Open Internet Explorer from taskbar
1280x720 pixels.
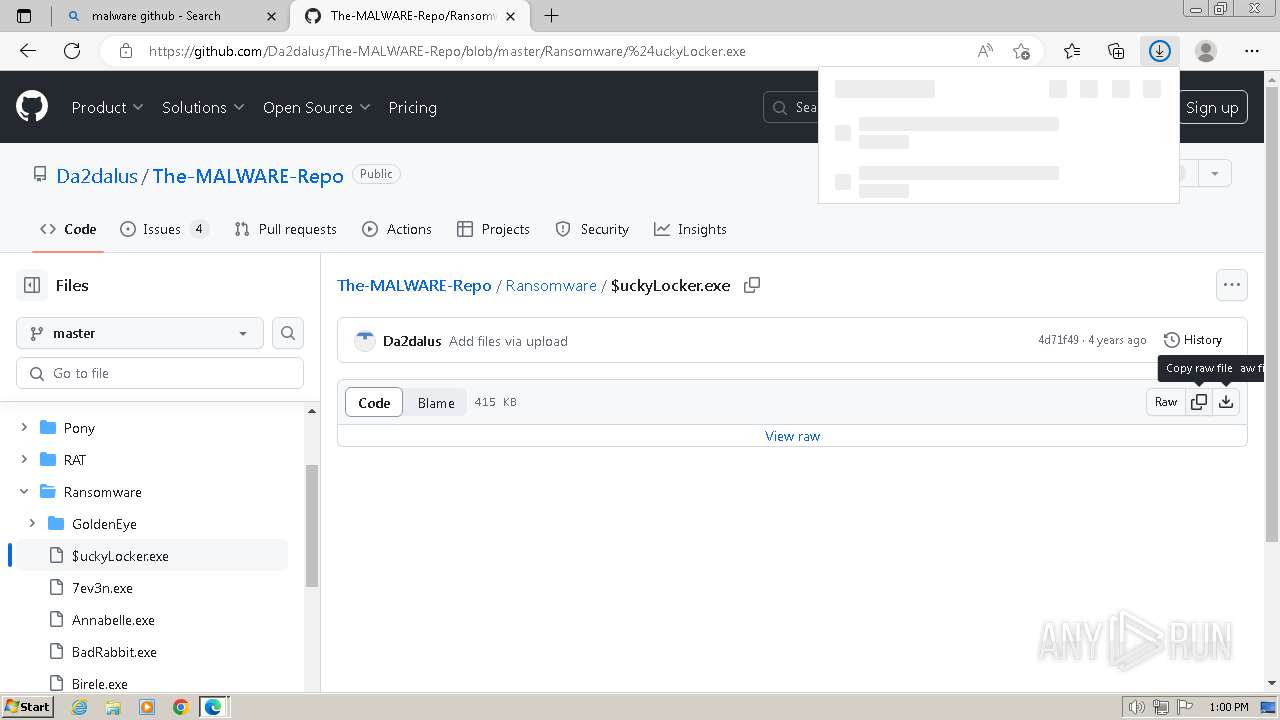pos(80,707)
